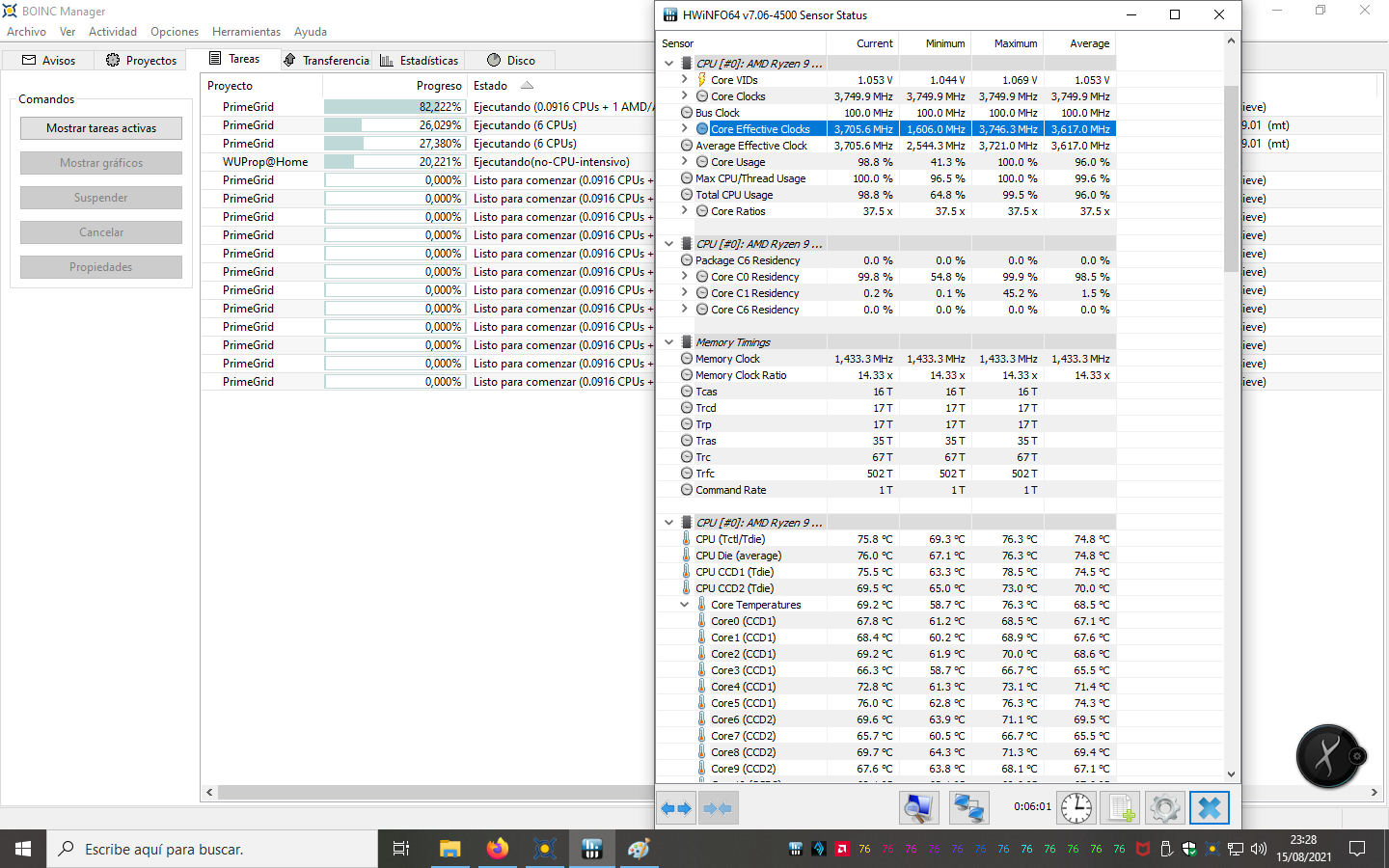The image size is (1389, 868).
Task: Click the Progreso column header
Action: coord(395,86)
